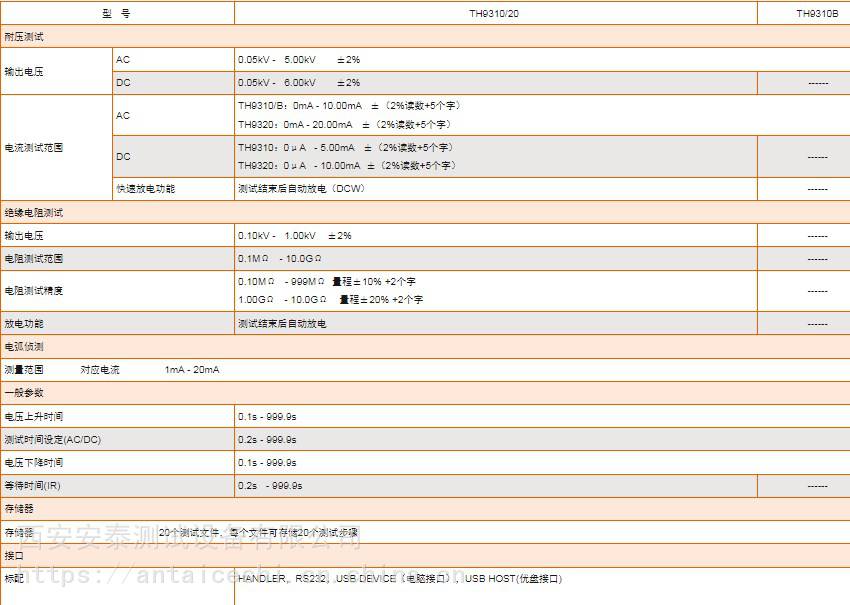Select line 'TH9310: 0μA - 5.00mA'

(x=346, y=147)
